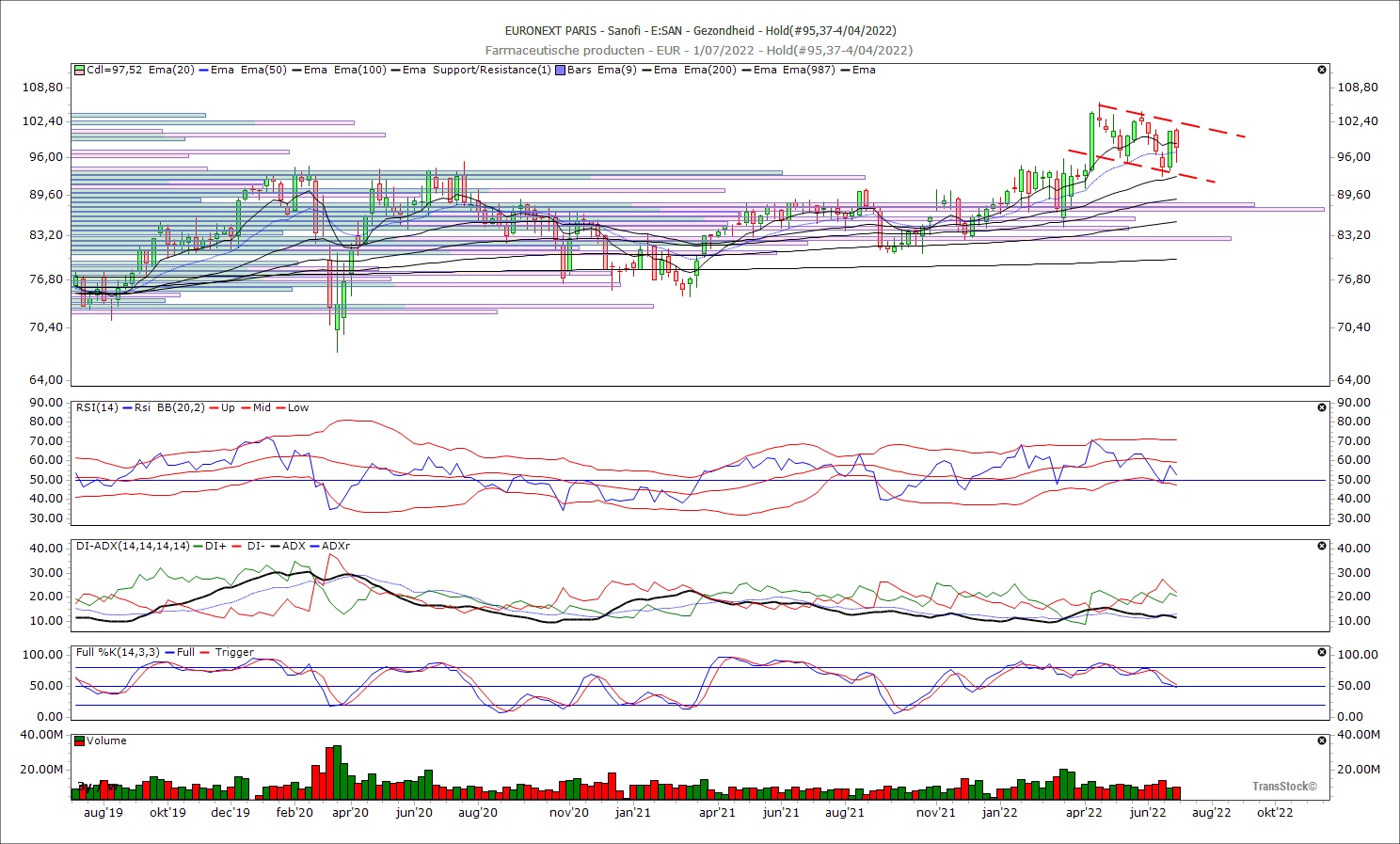The image size is (1400, 844).
Task: Click the apr'21 date label
Action: coord(717,813)
